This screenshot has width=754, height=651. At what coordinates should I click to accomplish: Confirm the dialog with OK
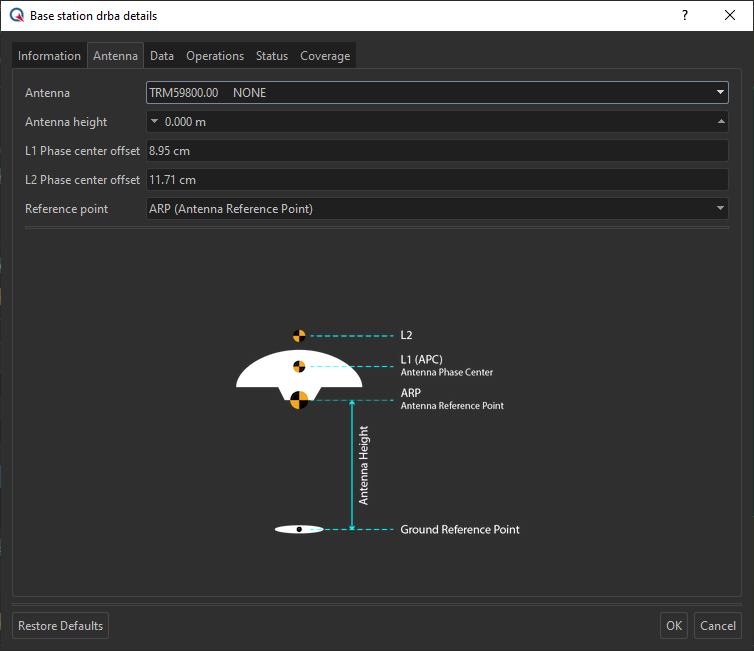tap(674, 626)
